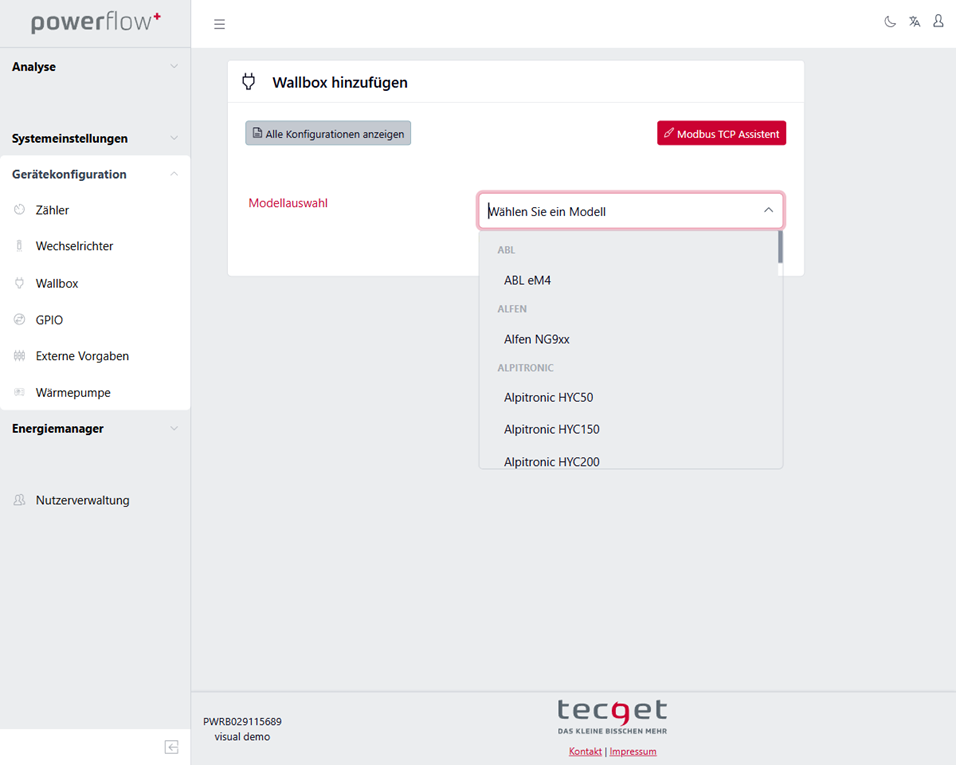Image resolution: width=956 pixels, height=765 pixels.
Task: Open the hamburger menu icon
Action: click(219, 24)
